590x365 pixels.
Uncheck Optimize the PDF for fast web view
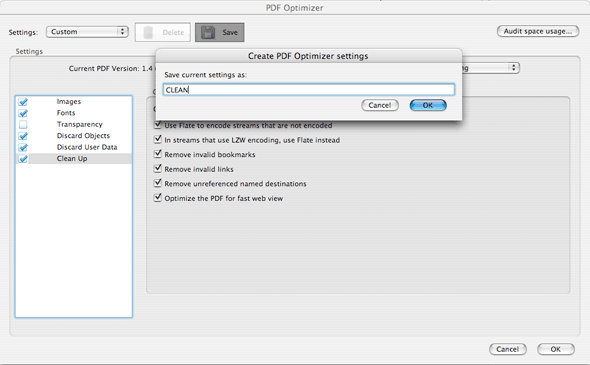click(158, 198)
